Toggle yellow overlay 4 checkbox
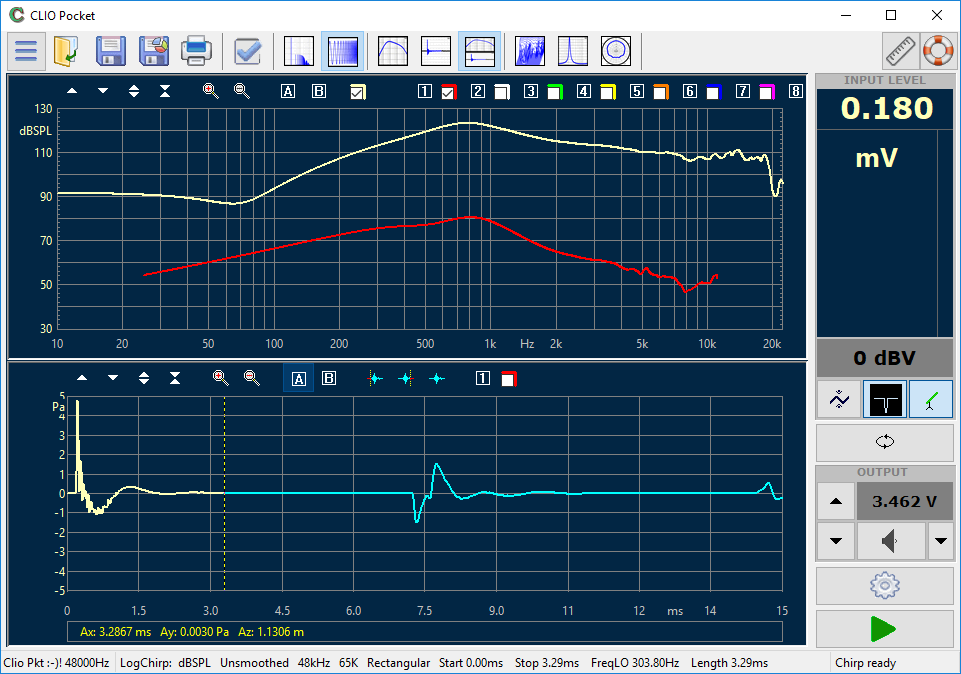Viewport: 961px width, 674px height. [x=608, y=92]
